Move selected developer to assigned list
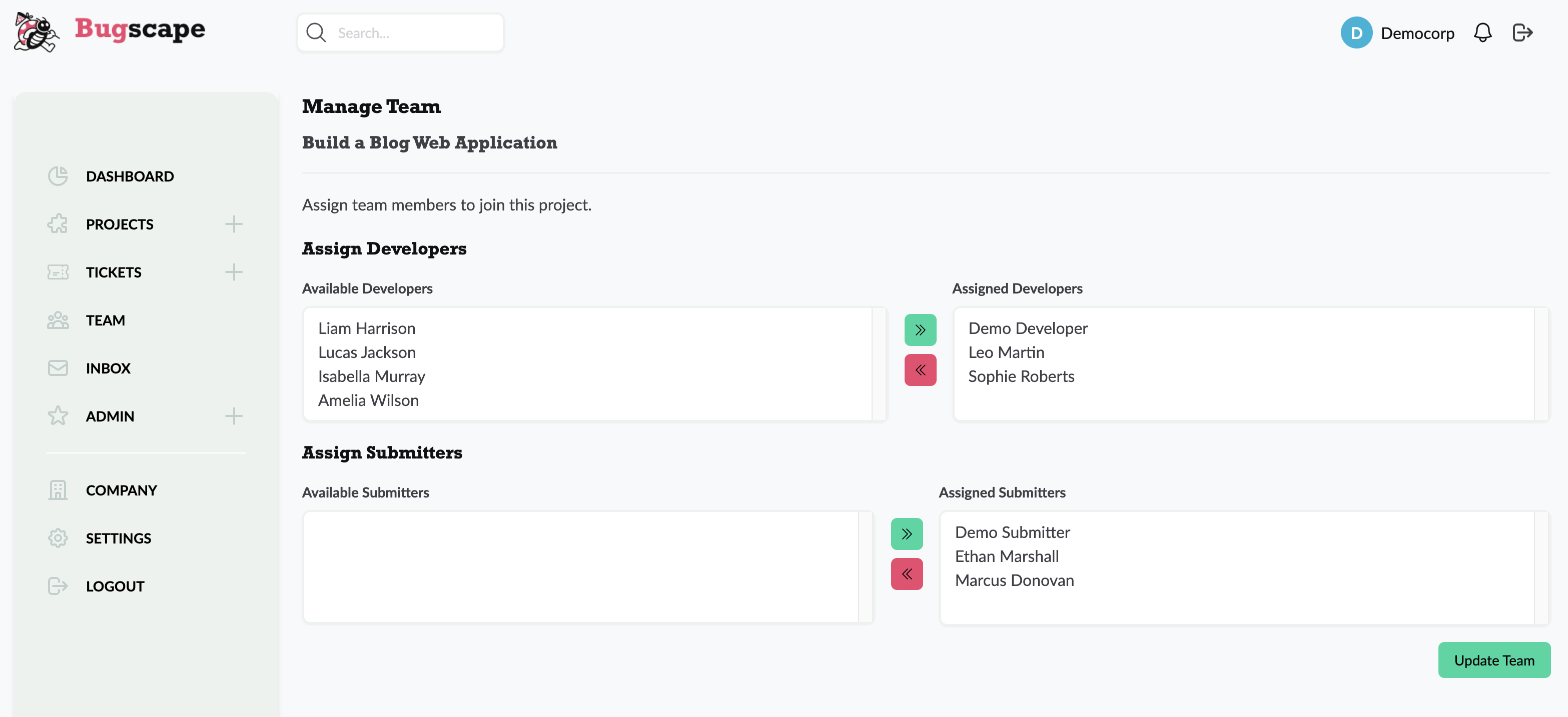This screenshot has height=717, width=1568. [920, 329]
